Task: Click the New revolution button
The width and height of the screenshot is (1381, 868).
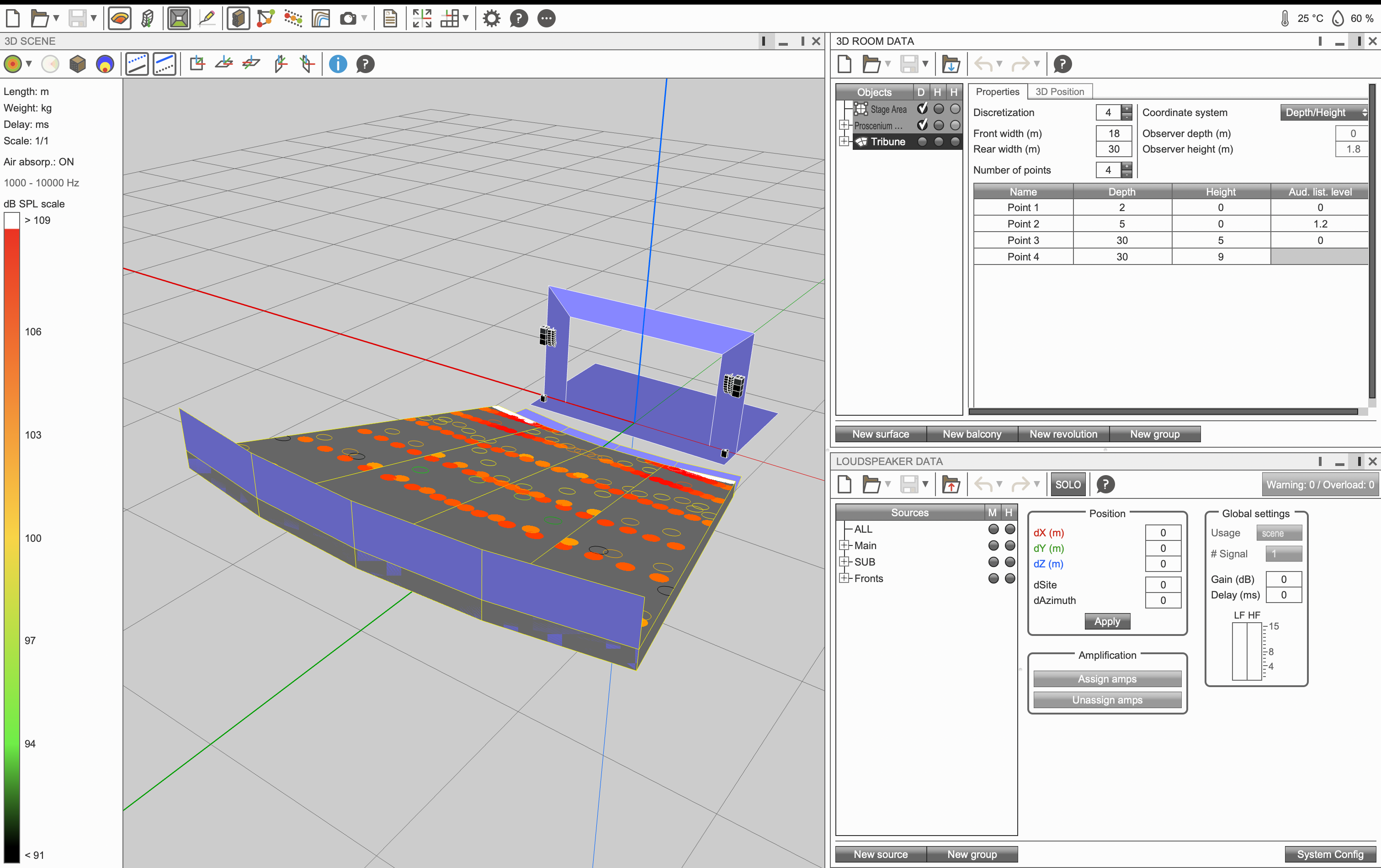Action: (1063, 434)
